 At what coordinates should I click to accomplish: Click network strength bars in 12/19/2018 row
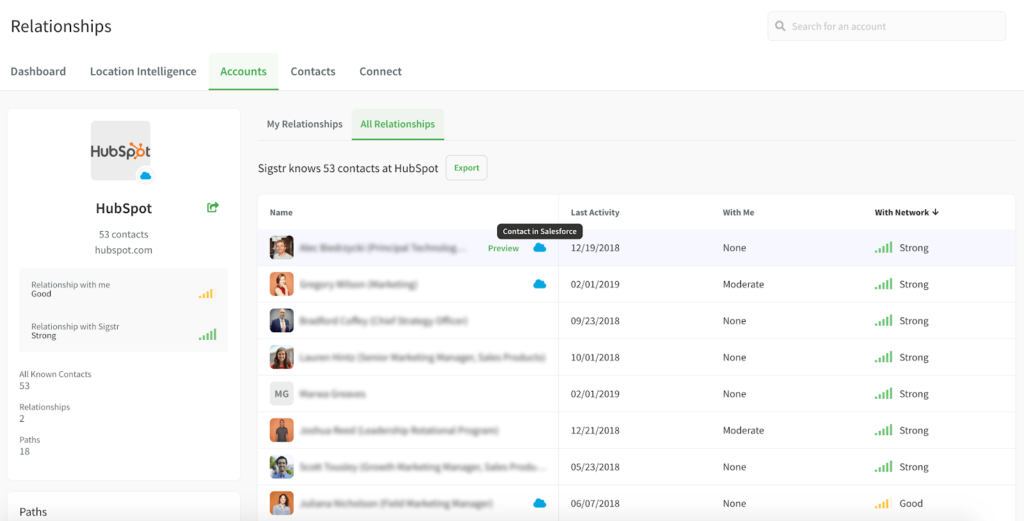pos(884,247)
